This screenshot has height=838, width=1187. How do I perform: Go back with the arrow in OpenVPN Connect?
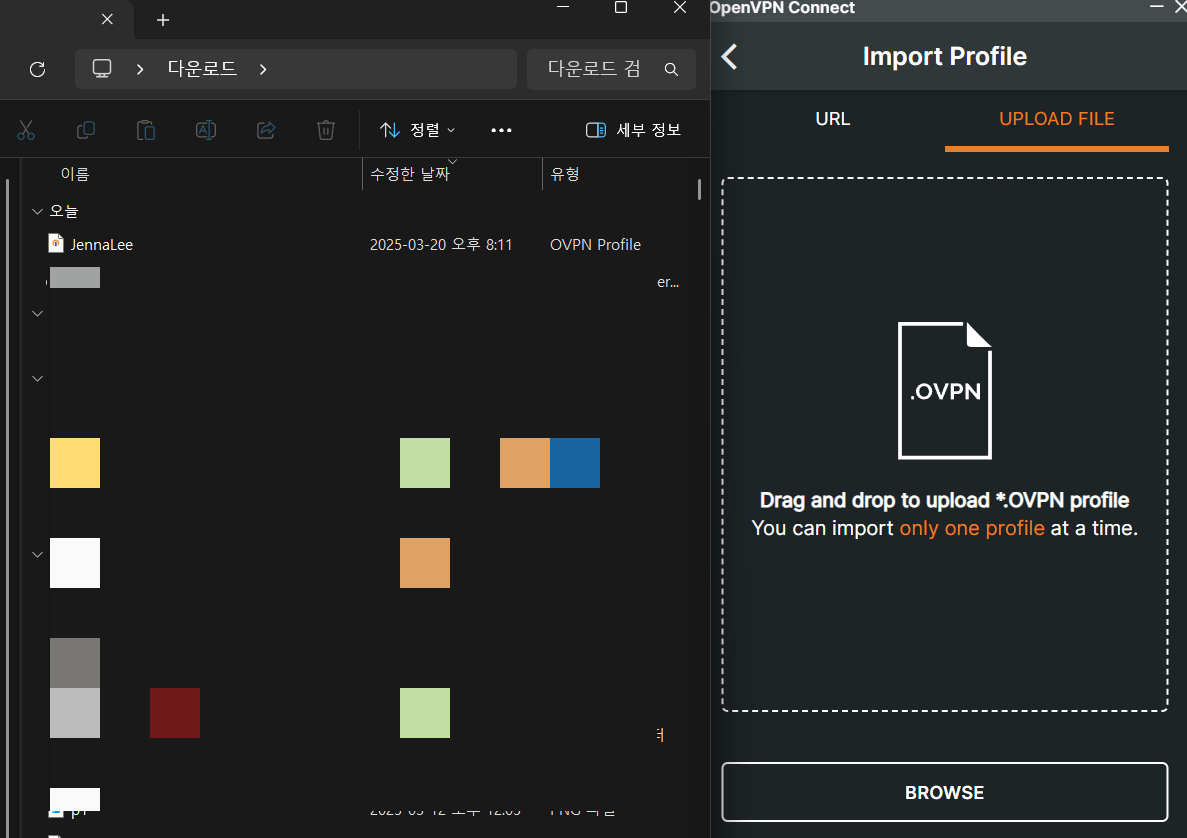coord(729,56)
